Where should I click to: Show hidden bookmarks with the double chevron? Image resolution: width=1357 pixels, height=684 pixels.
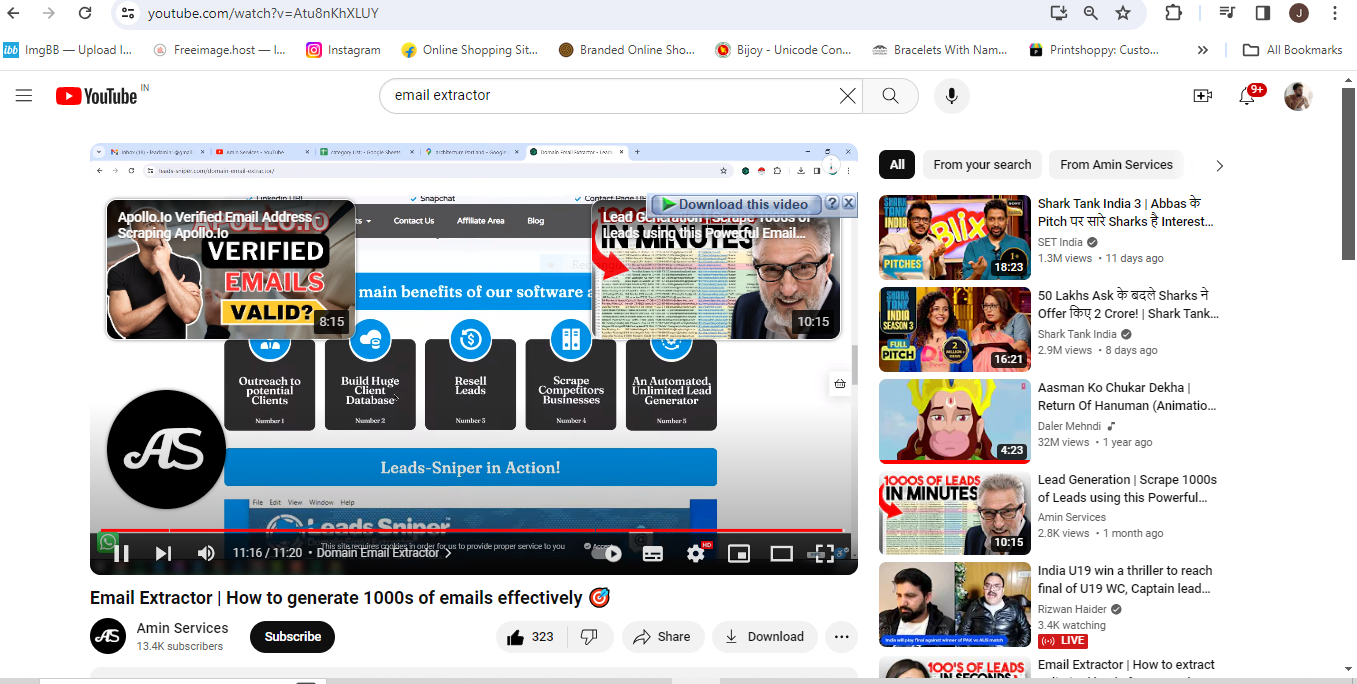pos(1202,50)
